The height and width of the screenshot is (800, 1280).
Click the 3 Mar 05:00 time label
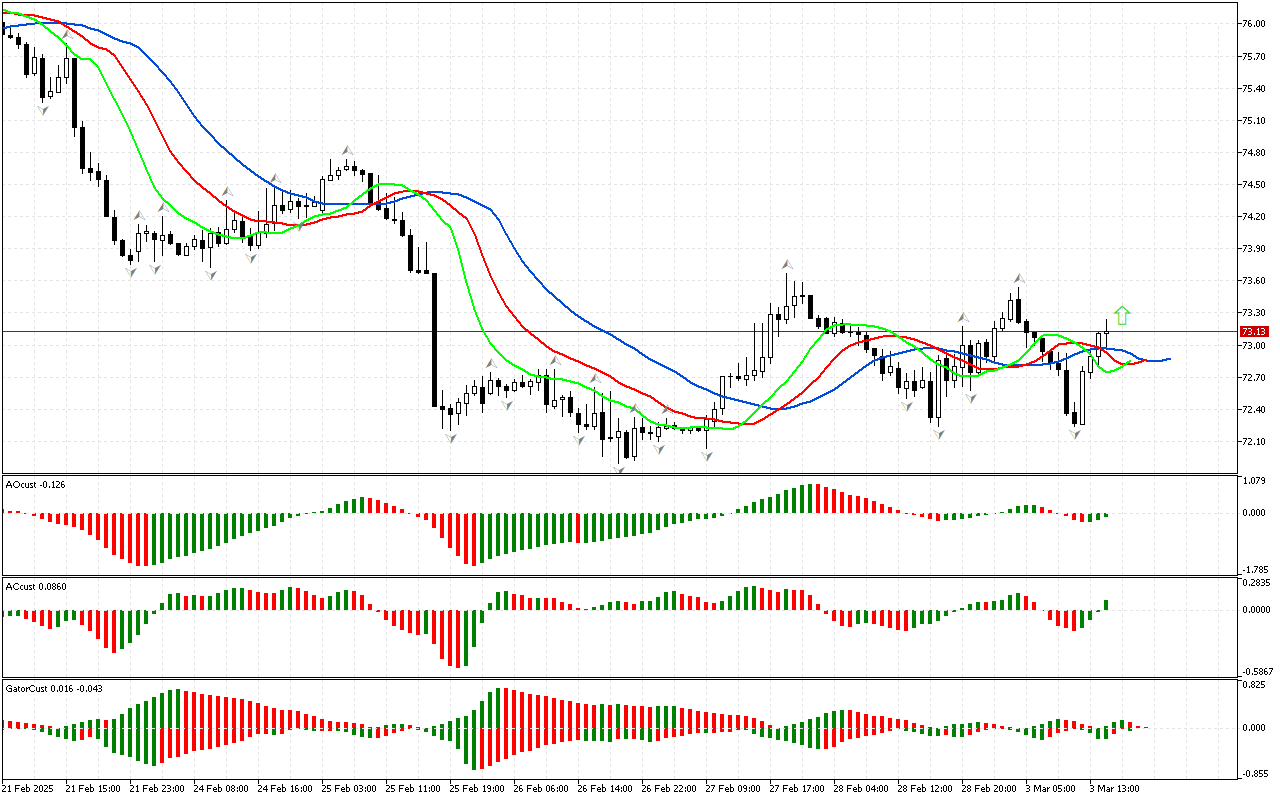click(x=1051, y=789)
